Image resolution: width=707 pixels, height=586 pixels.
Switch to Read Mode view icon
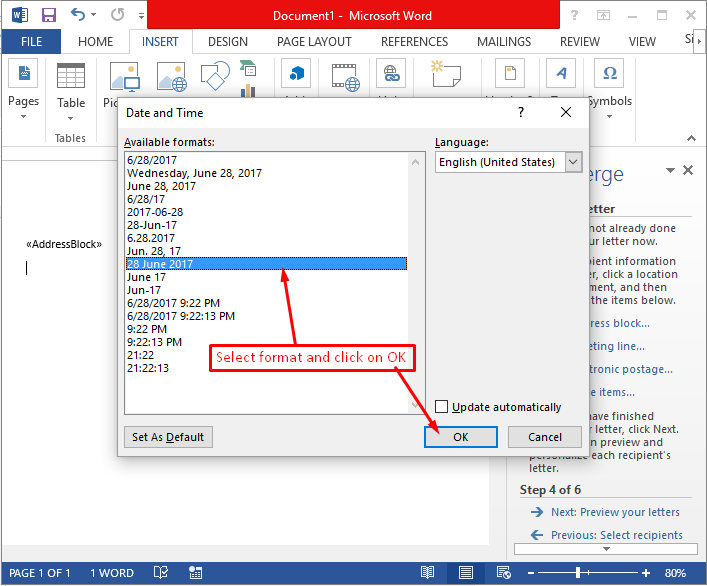tap(427, 572)
